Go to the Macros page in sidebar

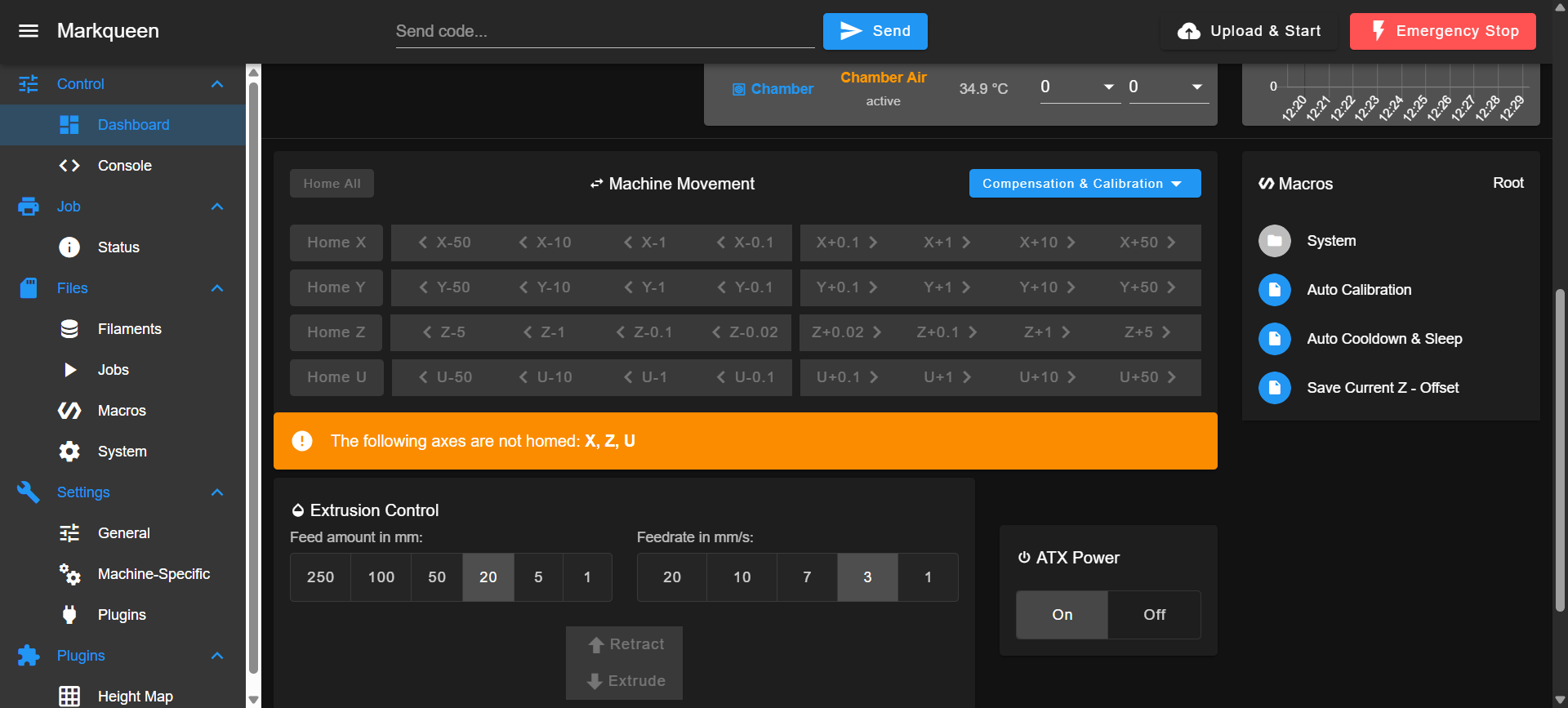[x=122, y=411]
